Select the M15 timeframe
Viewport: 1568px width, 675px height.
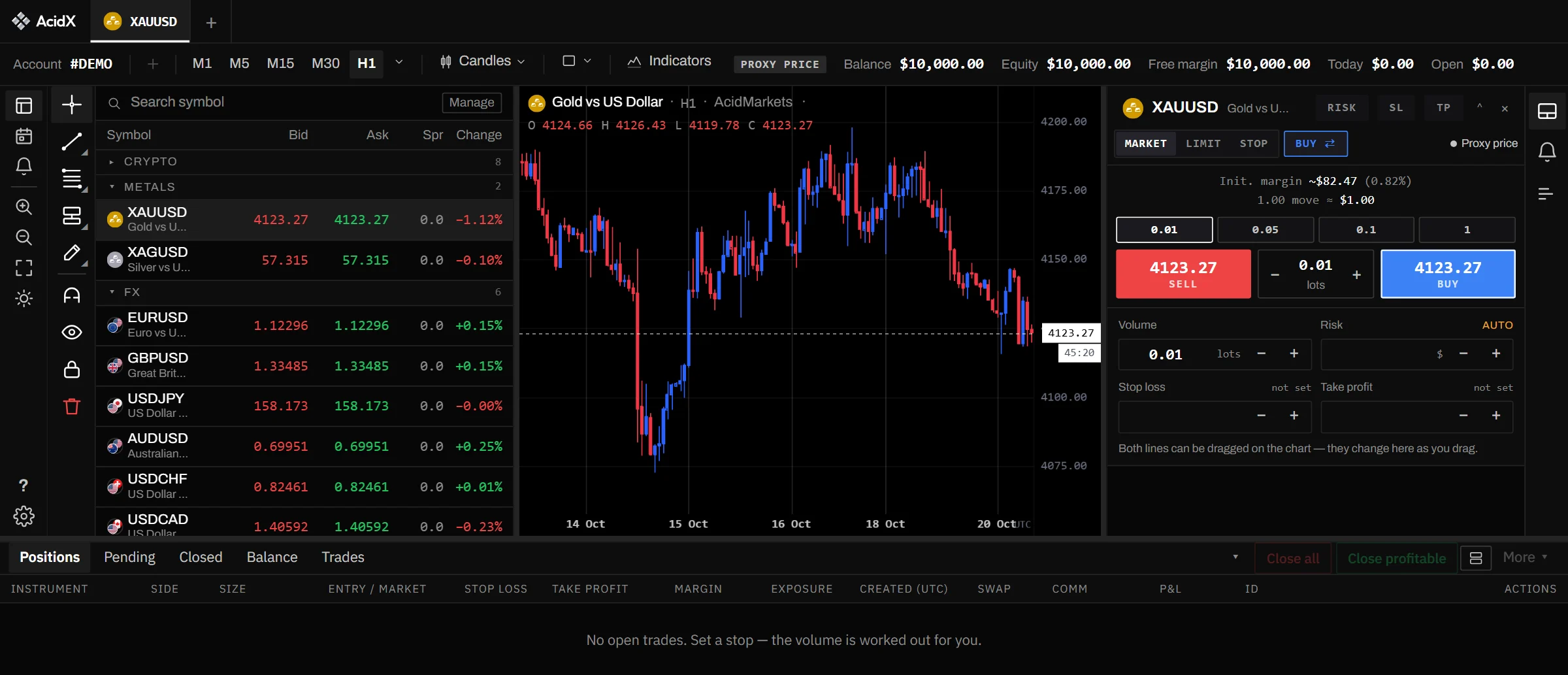point(280,63)
